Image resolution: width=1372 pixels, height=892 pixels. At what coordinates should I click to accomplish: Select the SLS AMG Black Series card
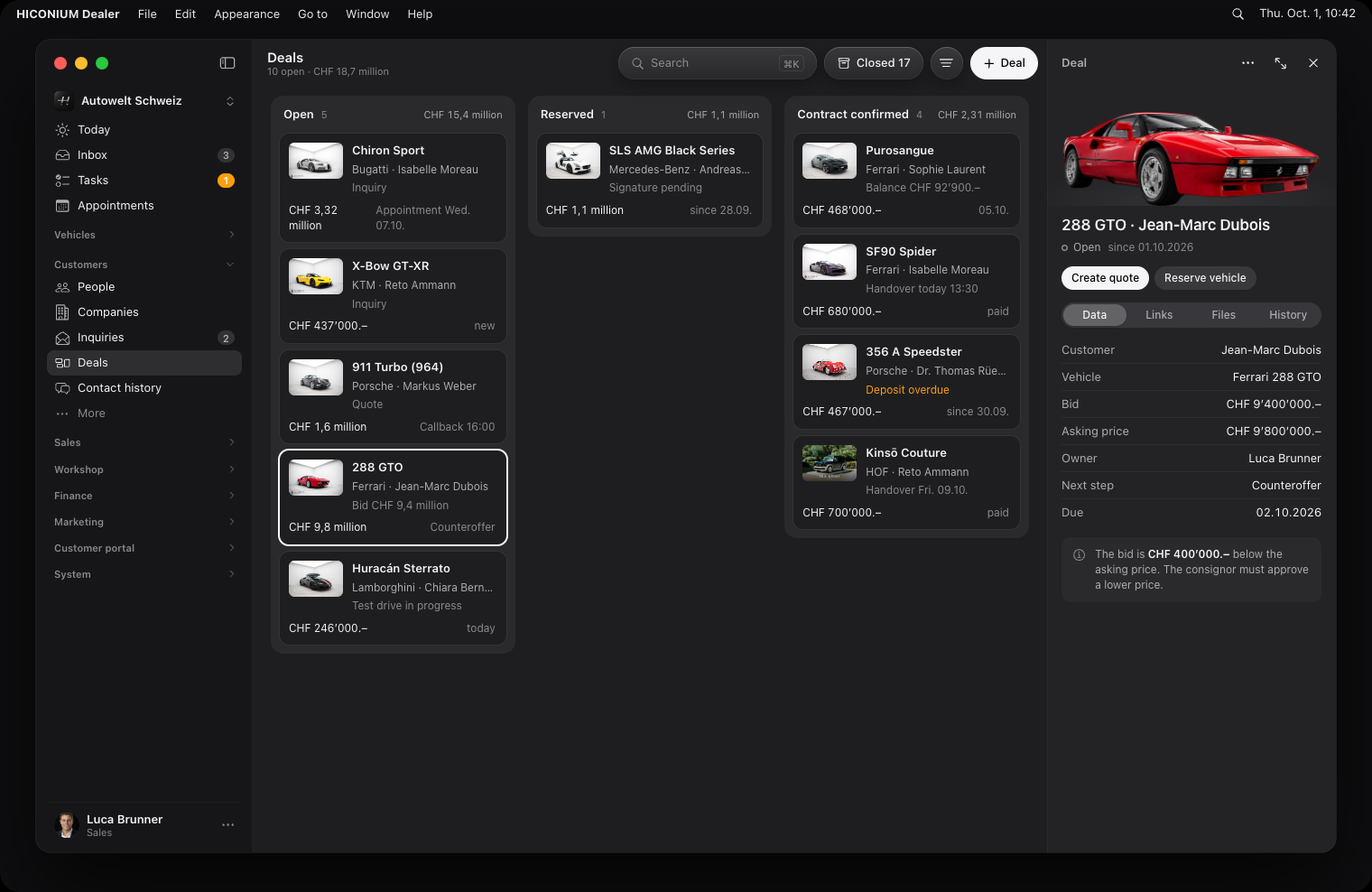coord(650,181)
